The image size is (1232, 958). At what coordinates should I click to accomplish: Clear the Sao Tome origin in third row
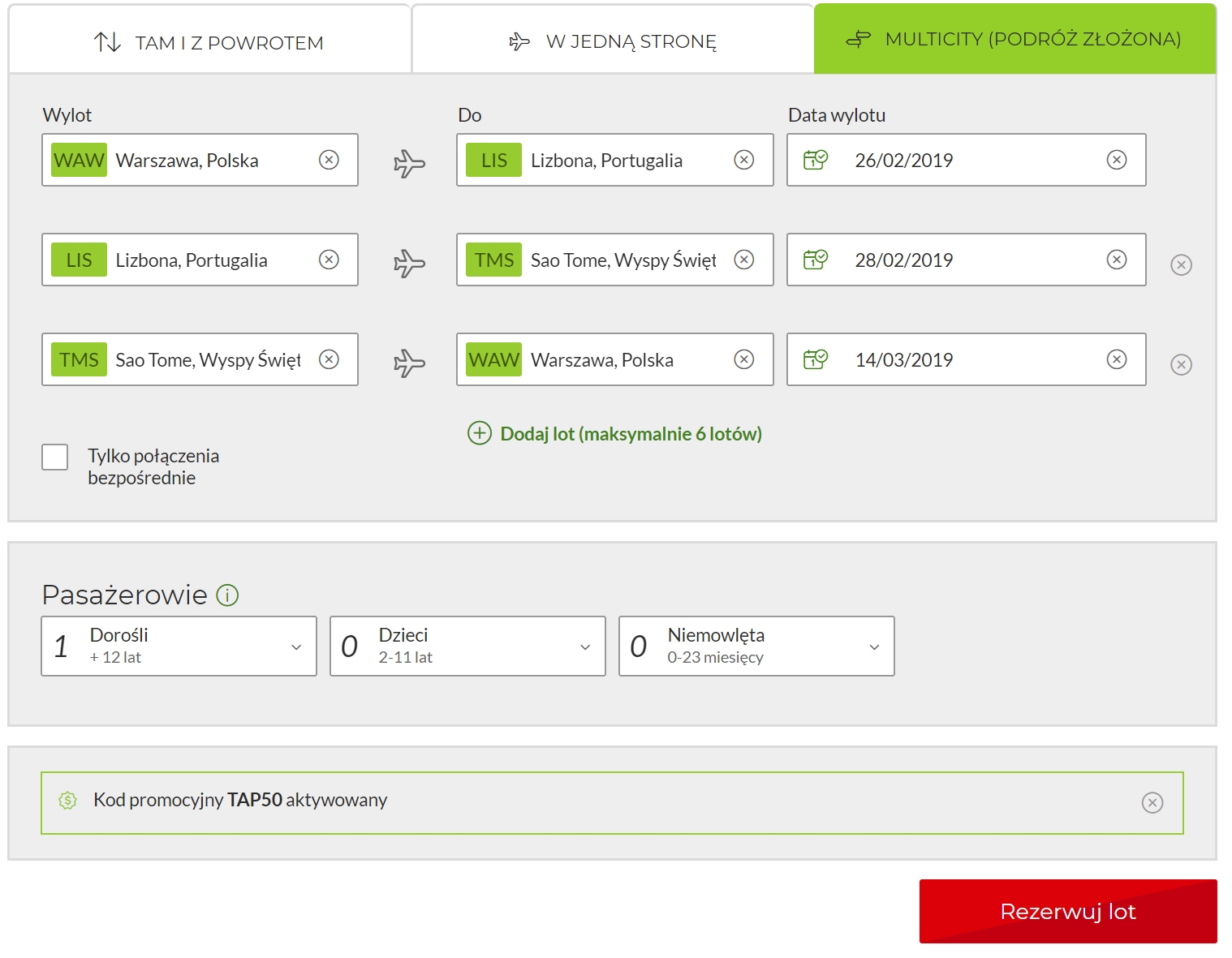(329, 359)
